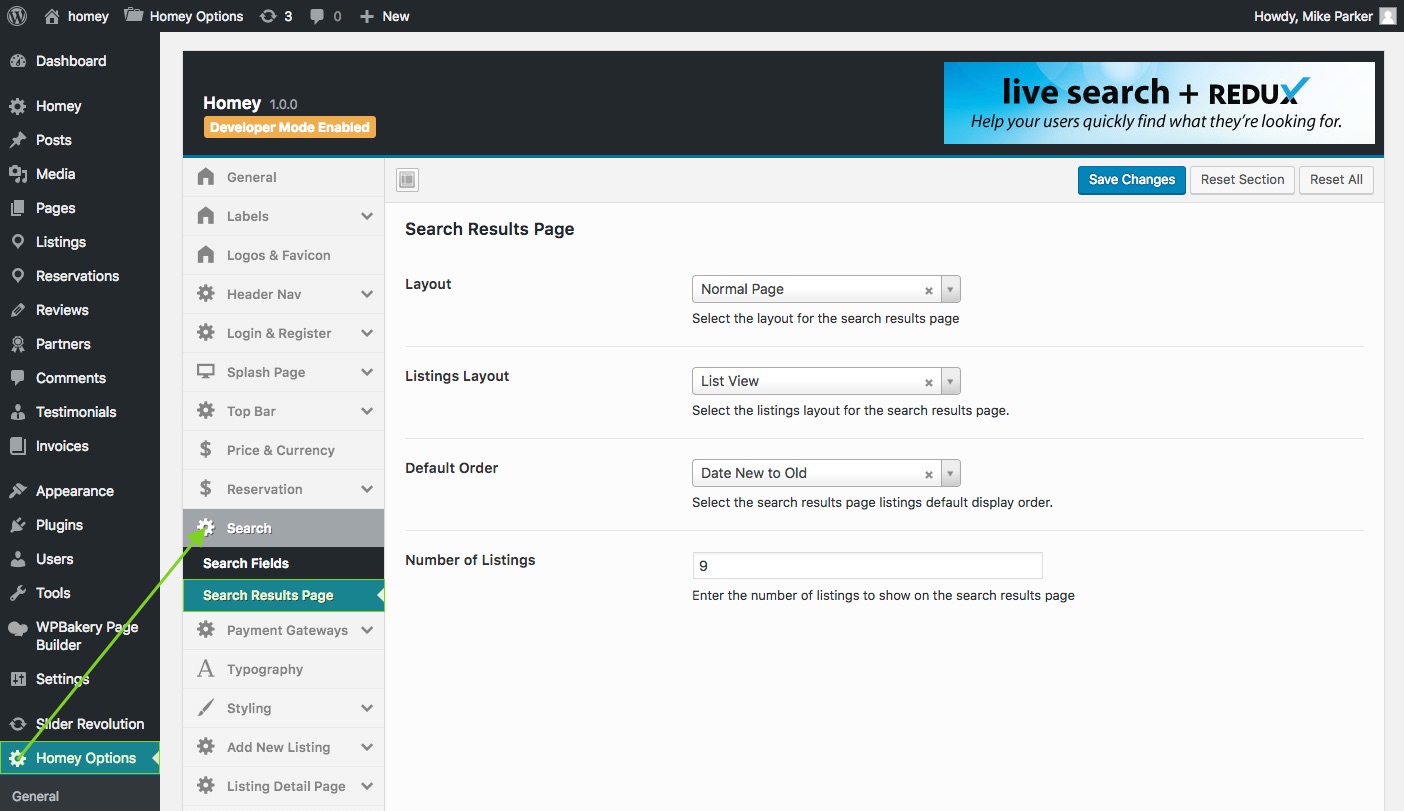Viewport: 1404px width, 811px height.
Task: Toggle the expand all sections icon
Action: pyautogui.click(x=407, y=180)
